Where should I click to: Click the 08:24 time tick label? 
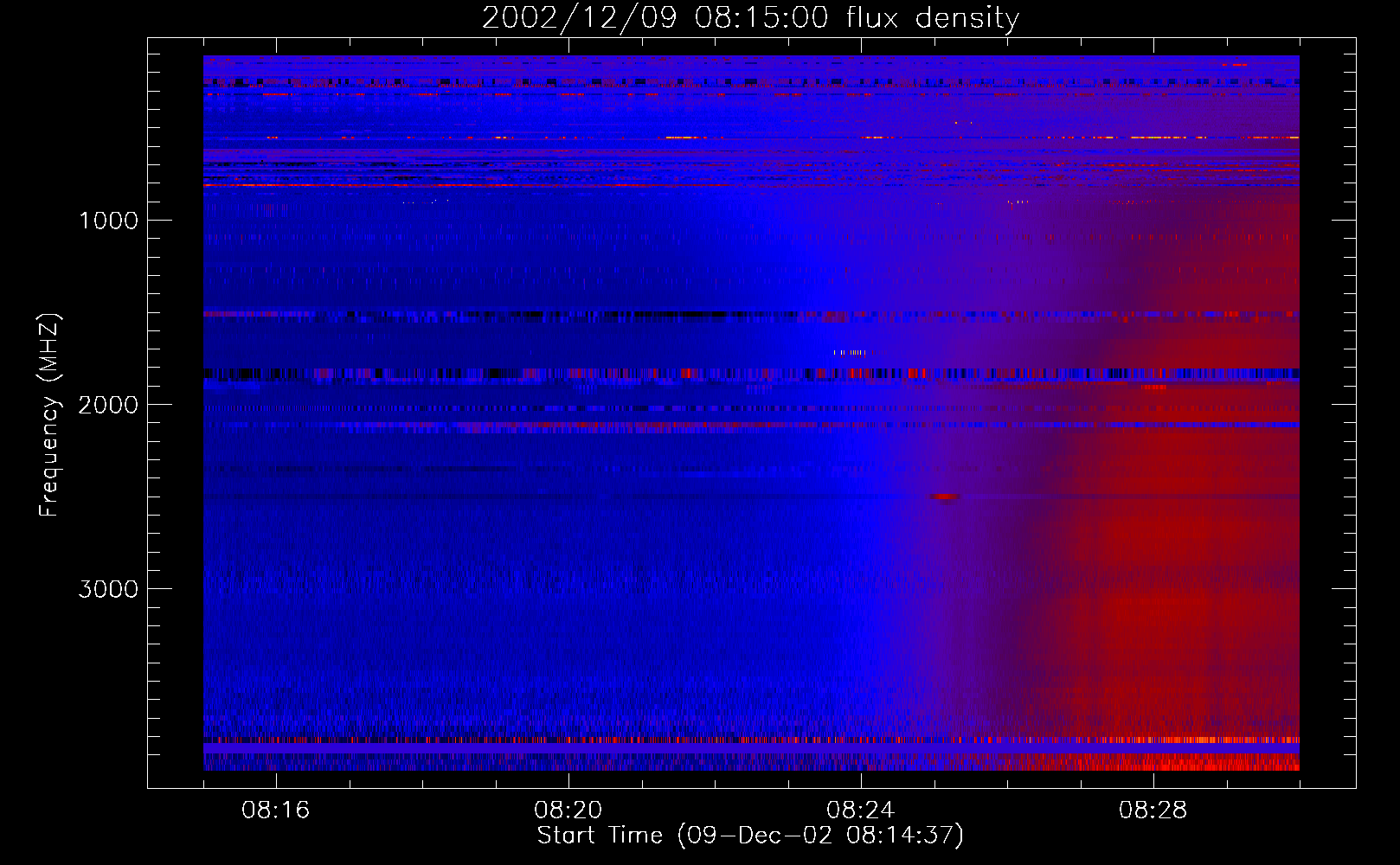860,811
